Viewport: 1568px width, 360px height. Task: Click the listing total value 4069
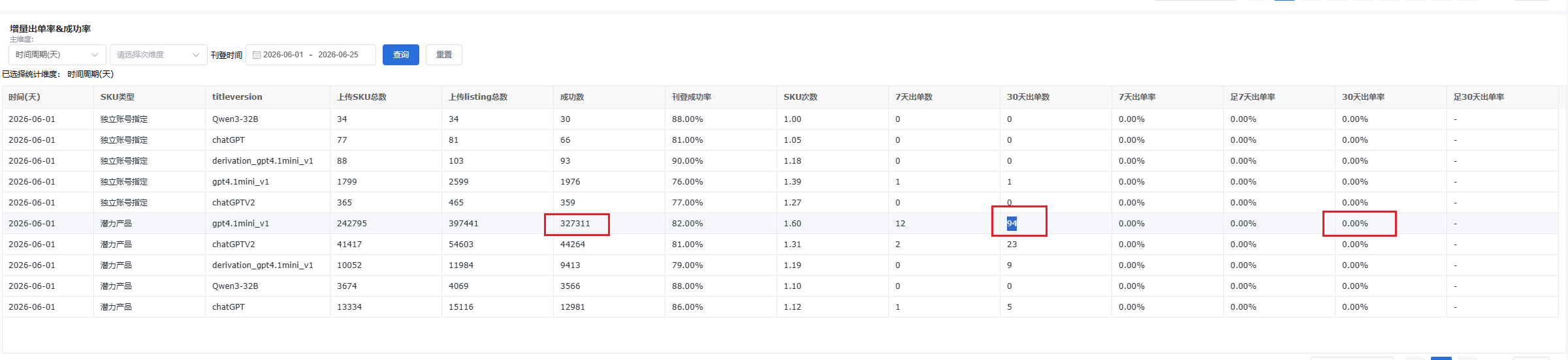(458, 286)
